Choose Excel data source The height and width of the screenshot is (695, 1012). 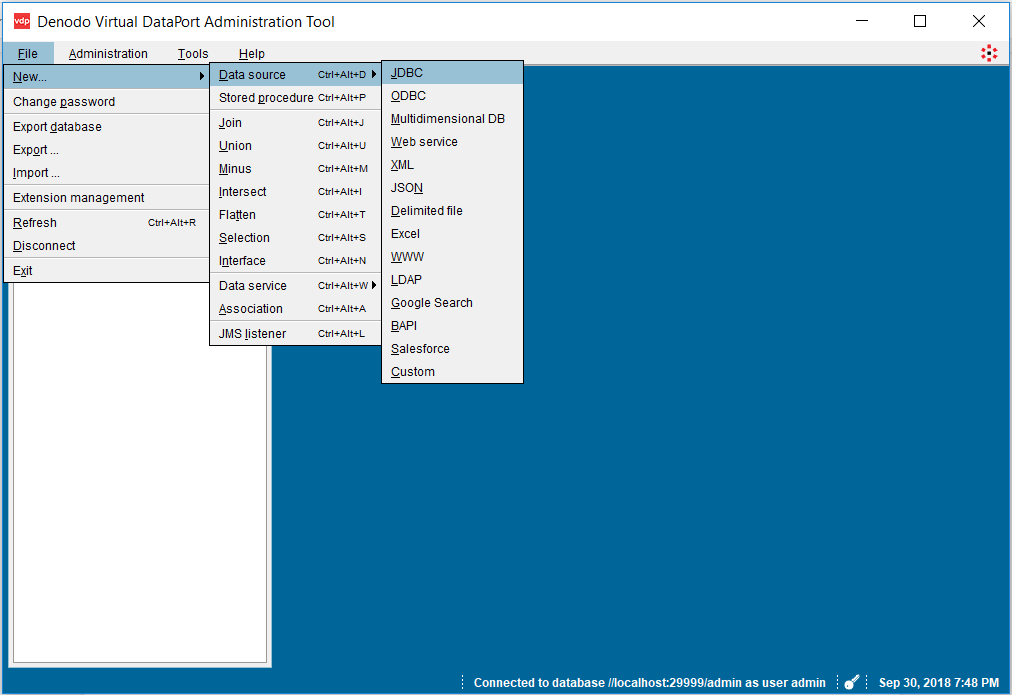pos(452,234)
